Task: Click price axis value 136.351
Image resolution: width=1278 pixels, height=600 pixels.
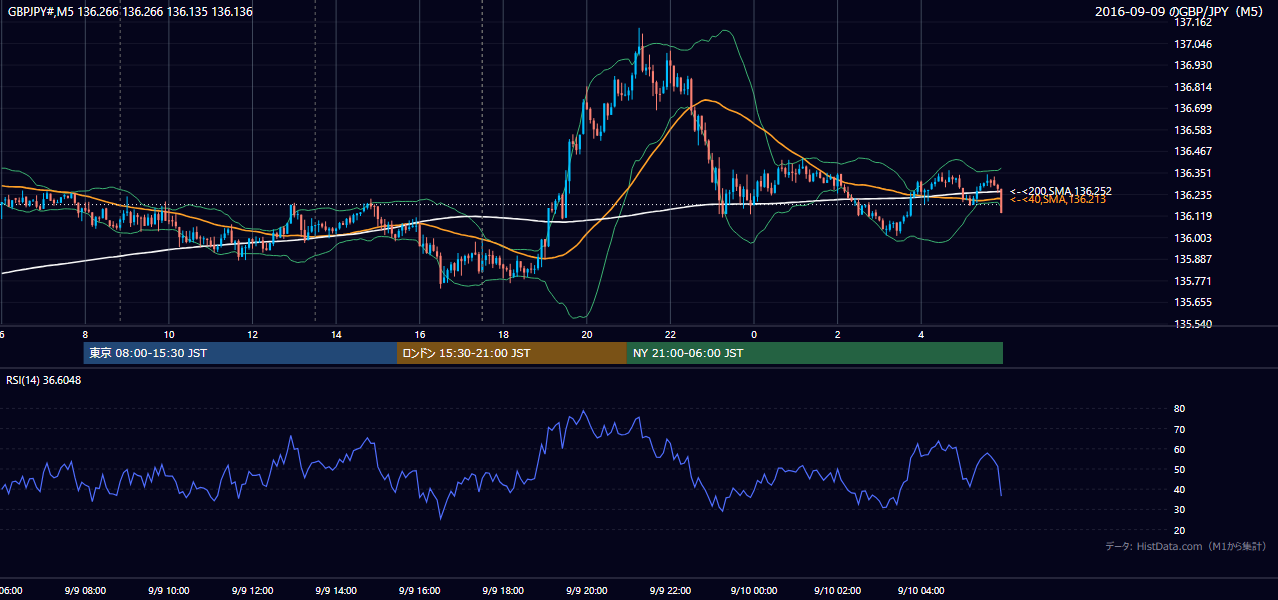Action: pyautogui.click(x=1192, y=173)
